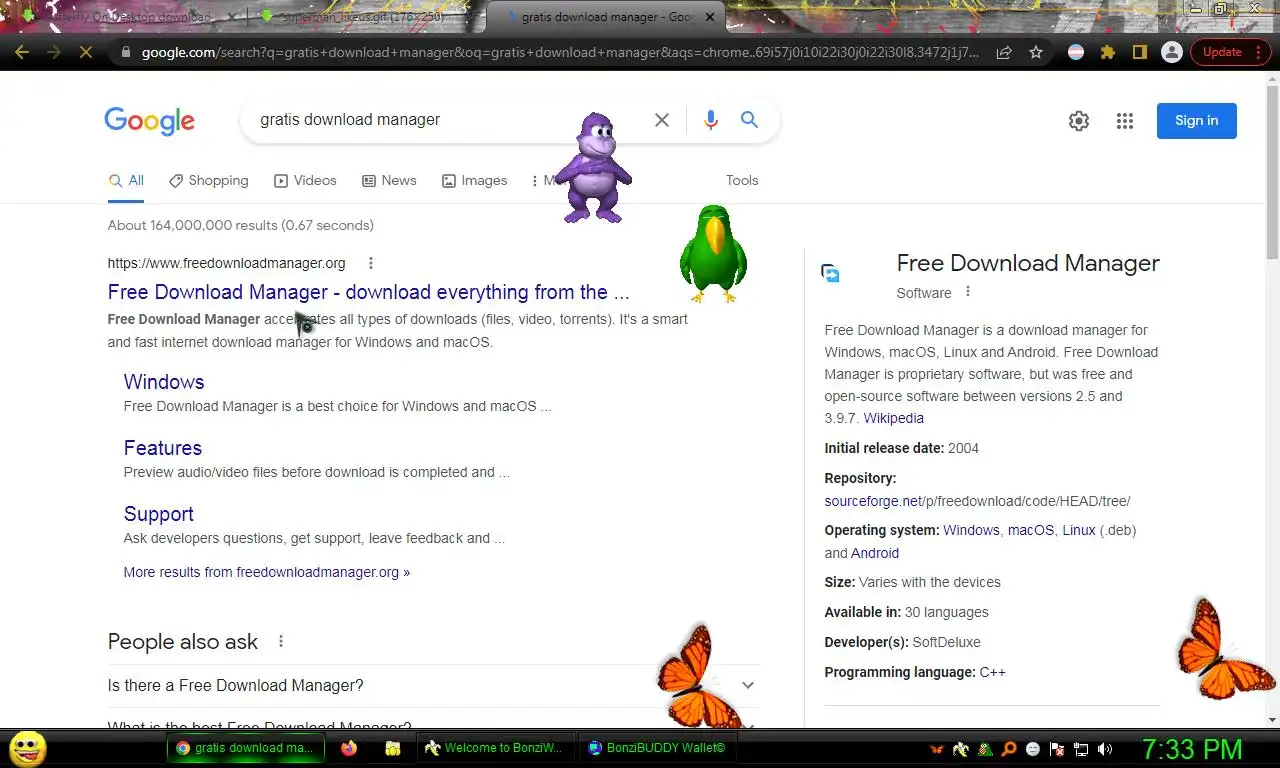Screen dimensions: 1280x768
Task: Open search Tools
Action: (742, 180)
